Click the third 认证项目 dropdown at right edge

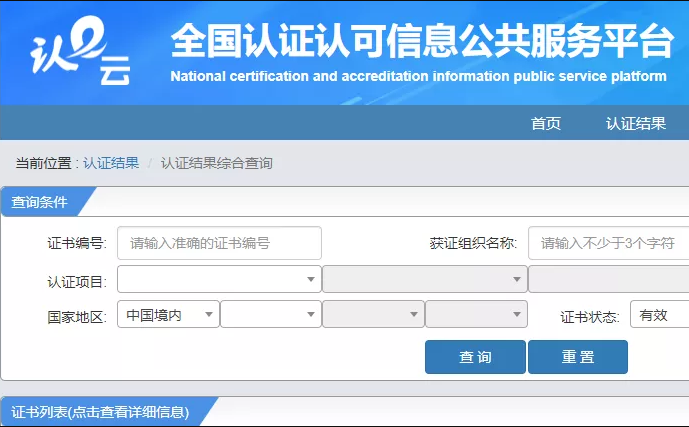pyautogui.click(x=608, y=279)
